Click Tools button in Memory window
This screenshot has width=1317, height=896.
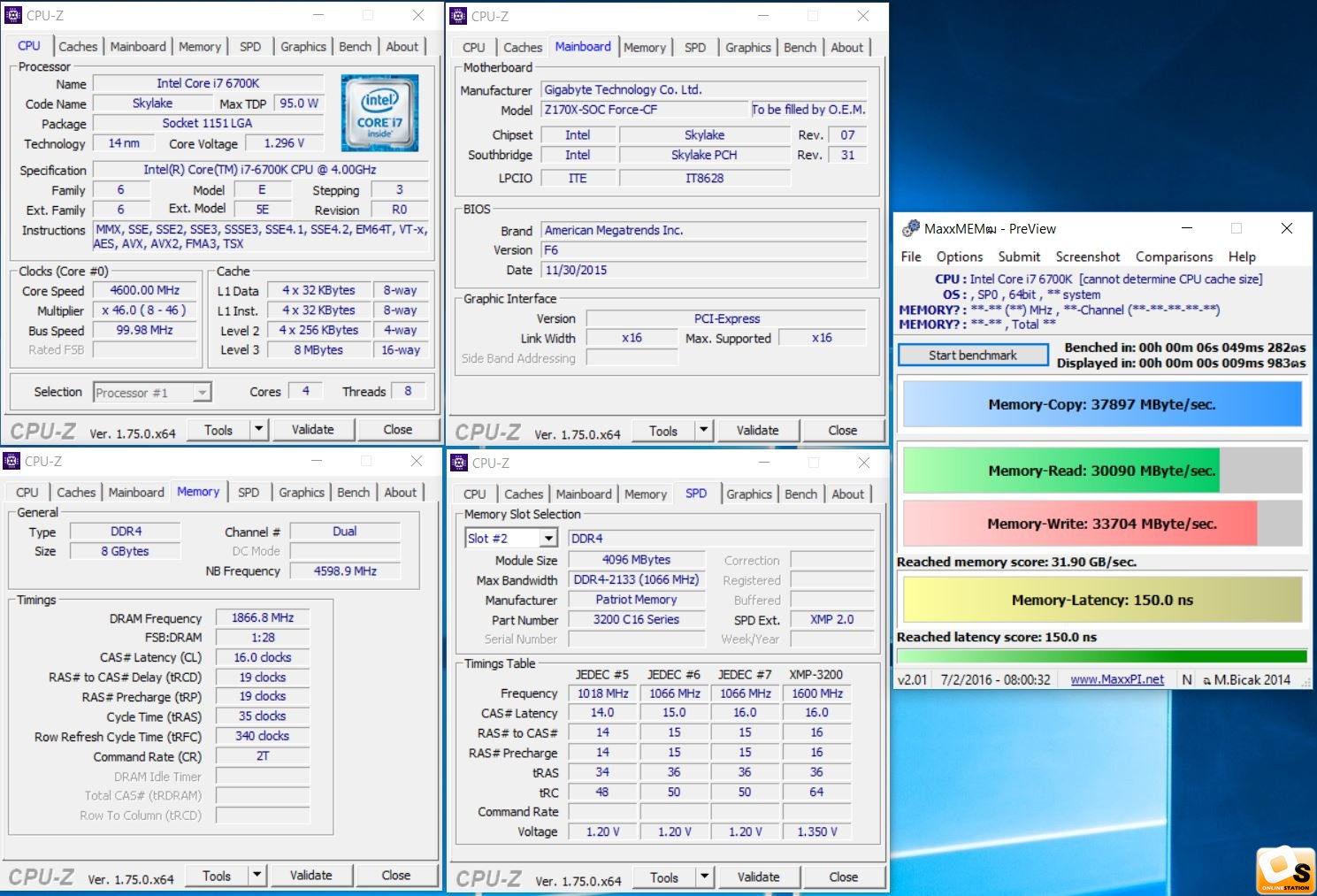(x=217, y=876)
